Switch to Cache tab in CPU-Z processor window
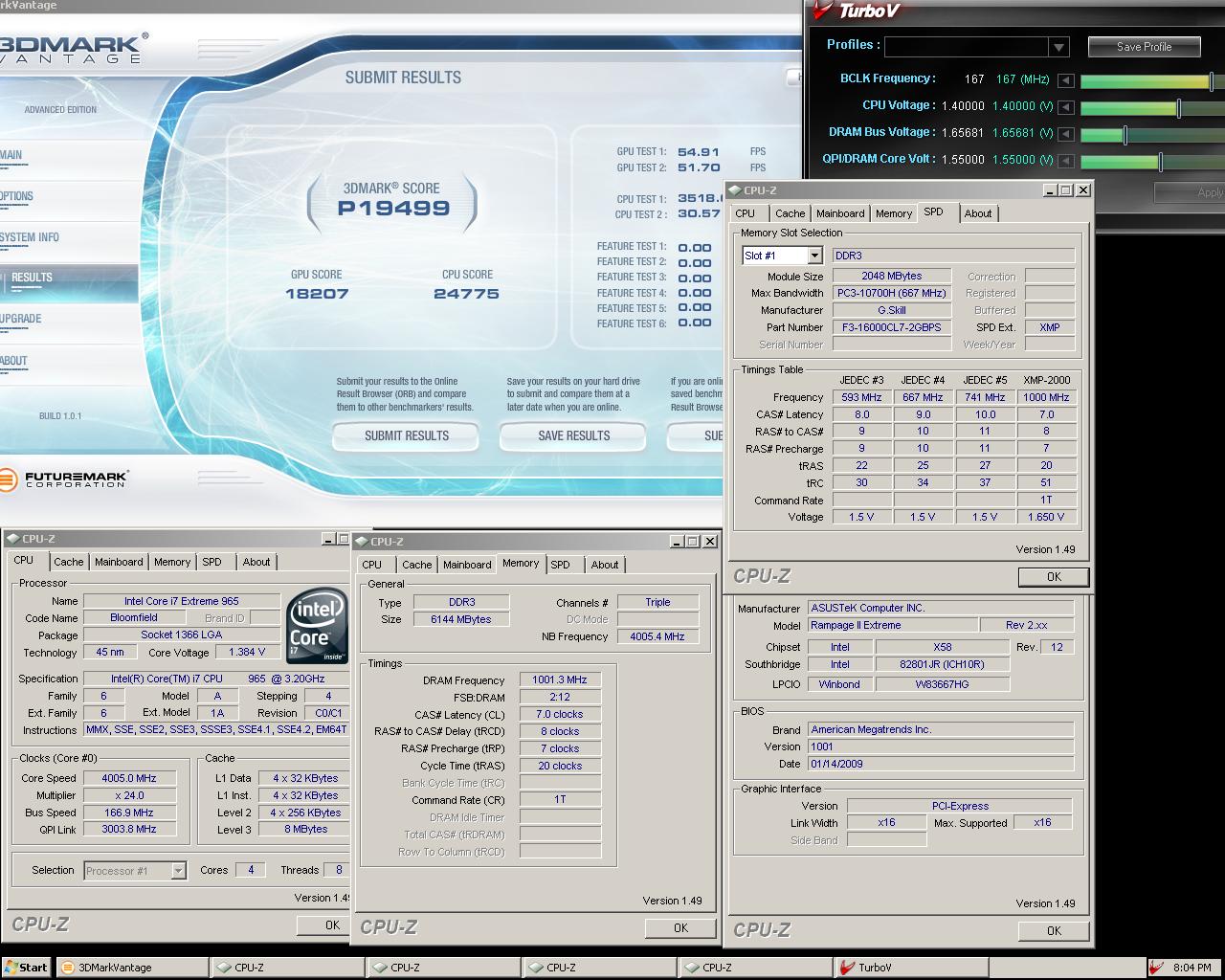The image size is (1225, 980). (x=68, y=563)
